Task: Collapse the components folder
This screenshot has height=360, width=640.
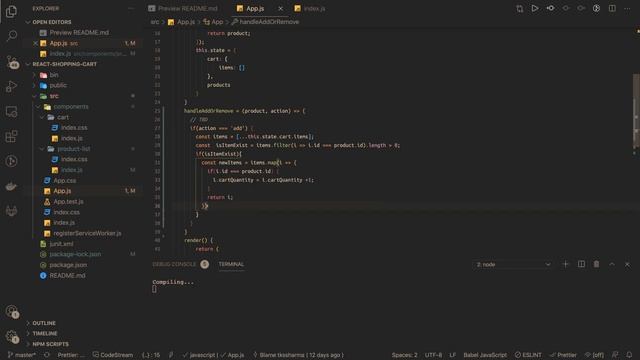Action: [x=71, y=107]
